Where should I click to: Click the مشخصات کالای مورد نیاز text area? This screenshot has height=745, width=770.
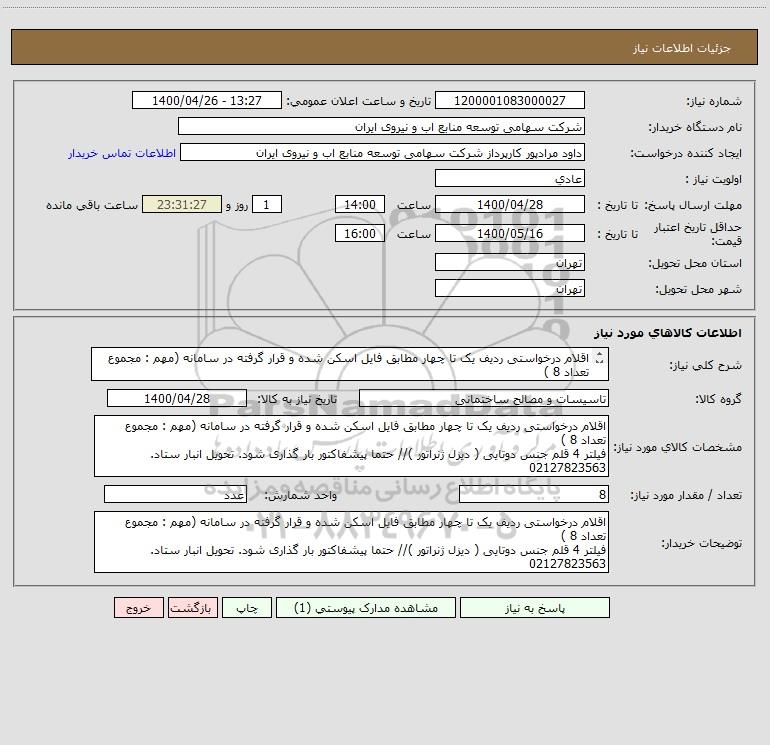click(x=351, y=446)
